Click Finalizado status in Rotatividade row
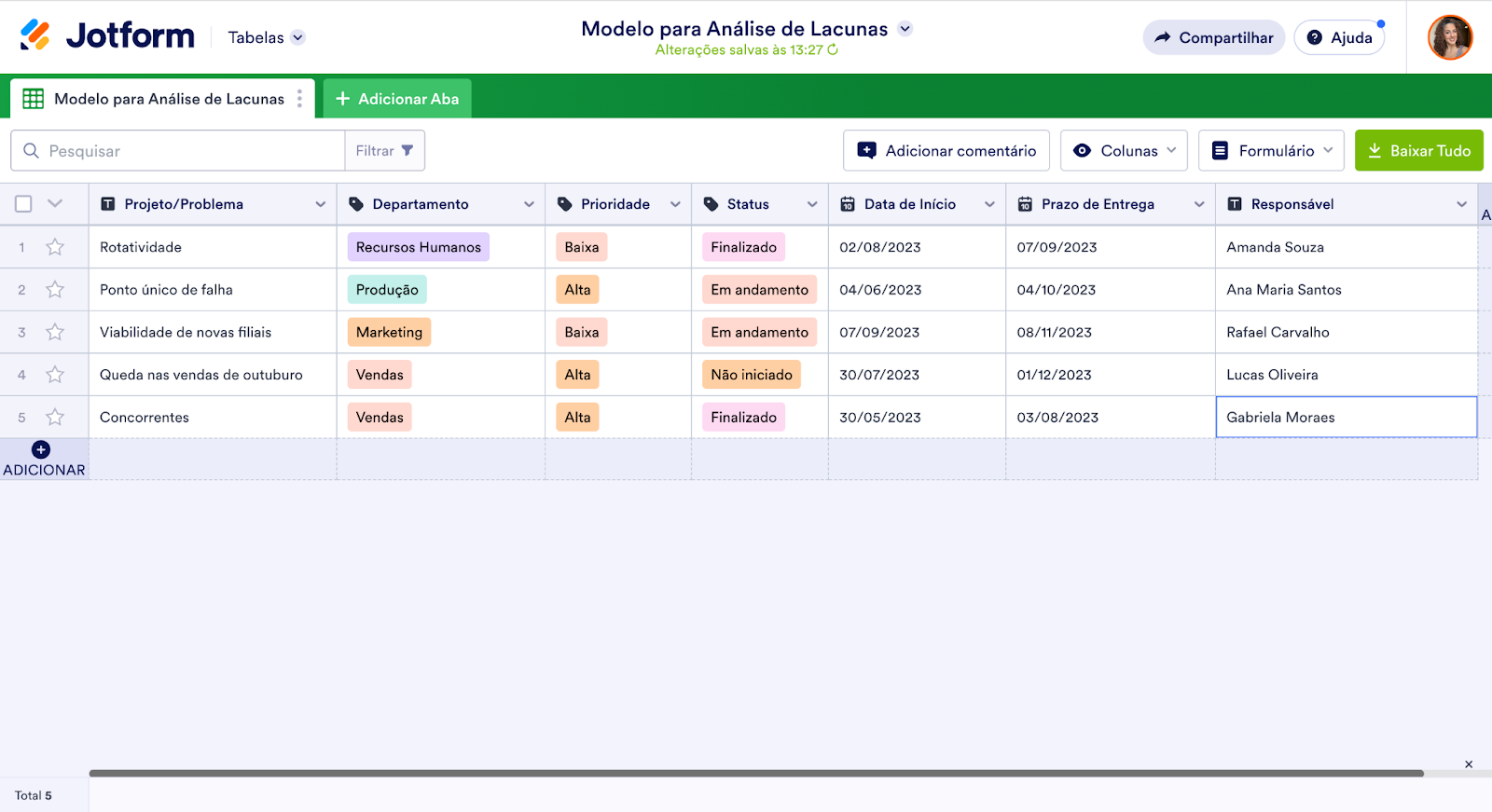 [x=743, y=247]
